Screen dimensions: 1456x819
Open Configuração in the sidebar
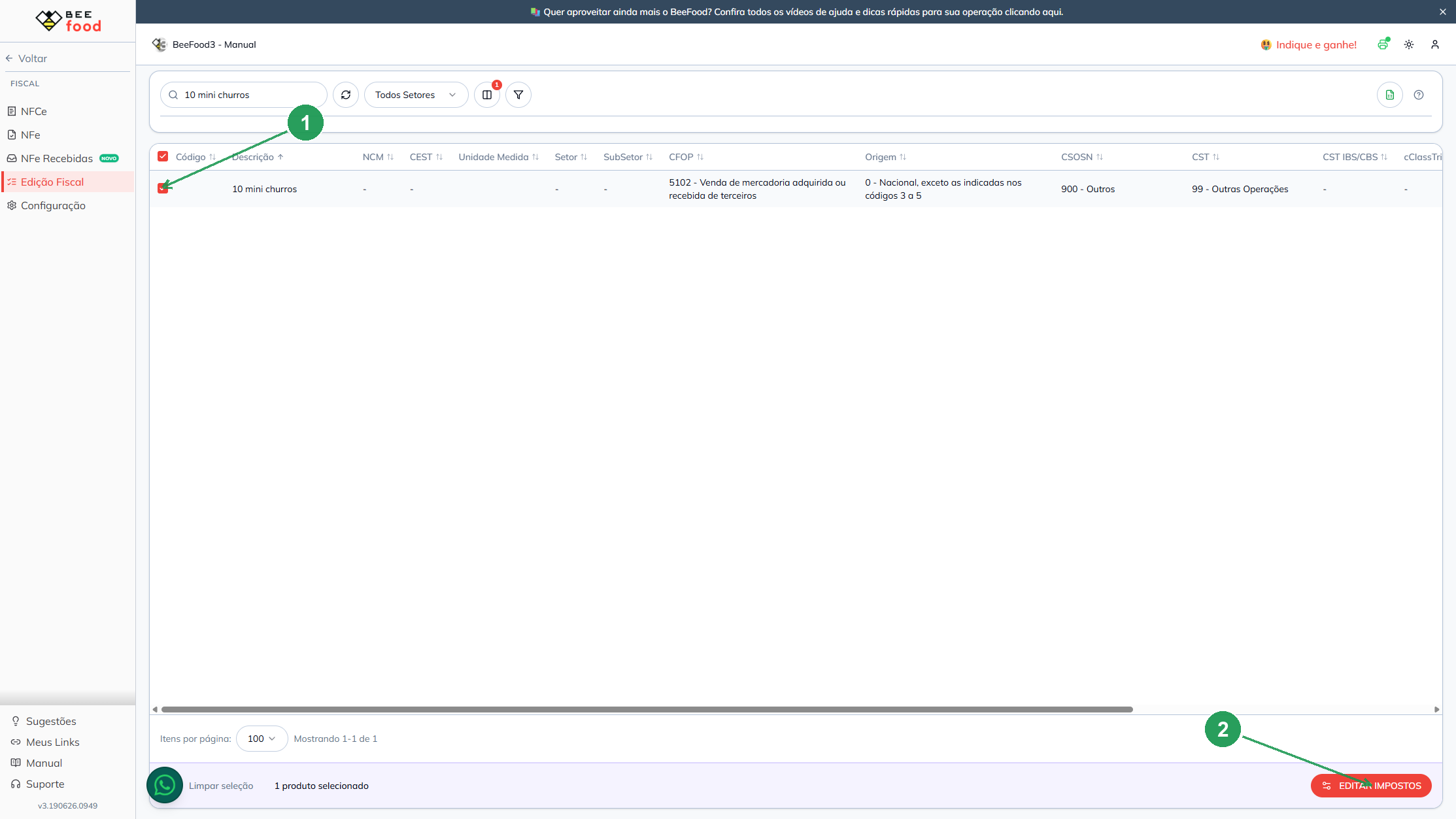pyautogui.click(x=68, y=205)
